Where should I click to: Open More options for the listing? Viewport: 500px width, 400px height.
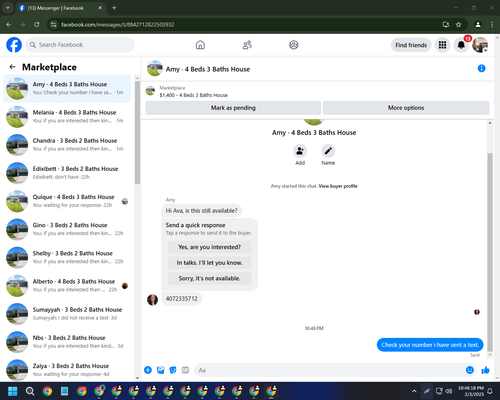click(x=406, y=108)
